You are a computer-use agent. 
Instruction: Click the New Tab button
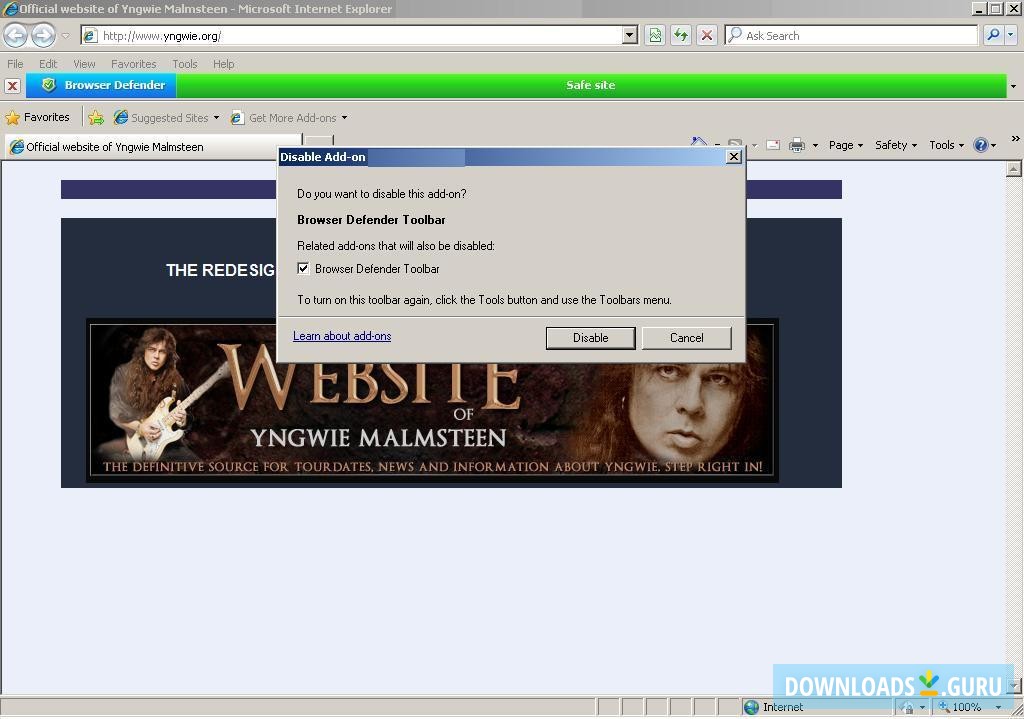coord(319,140)
